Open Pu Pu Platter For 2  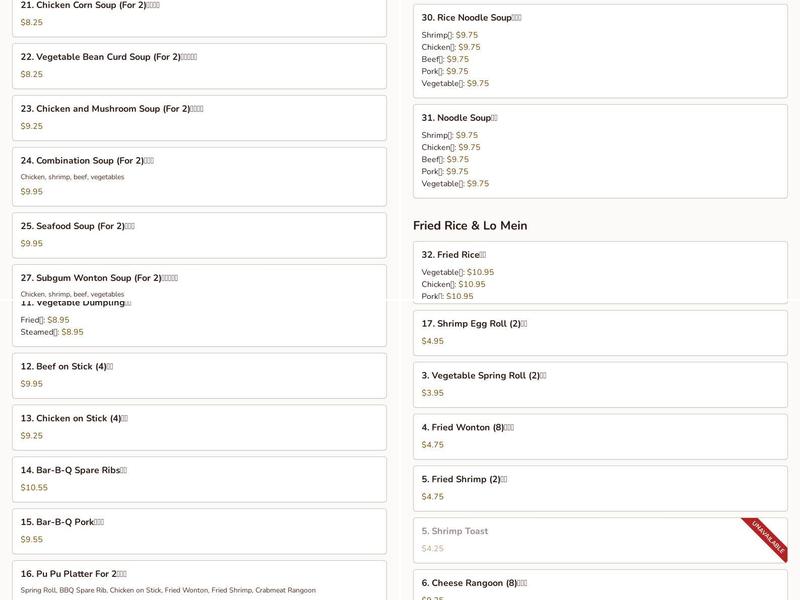(199, 581)
